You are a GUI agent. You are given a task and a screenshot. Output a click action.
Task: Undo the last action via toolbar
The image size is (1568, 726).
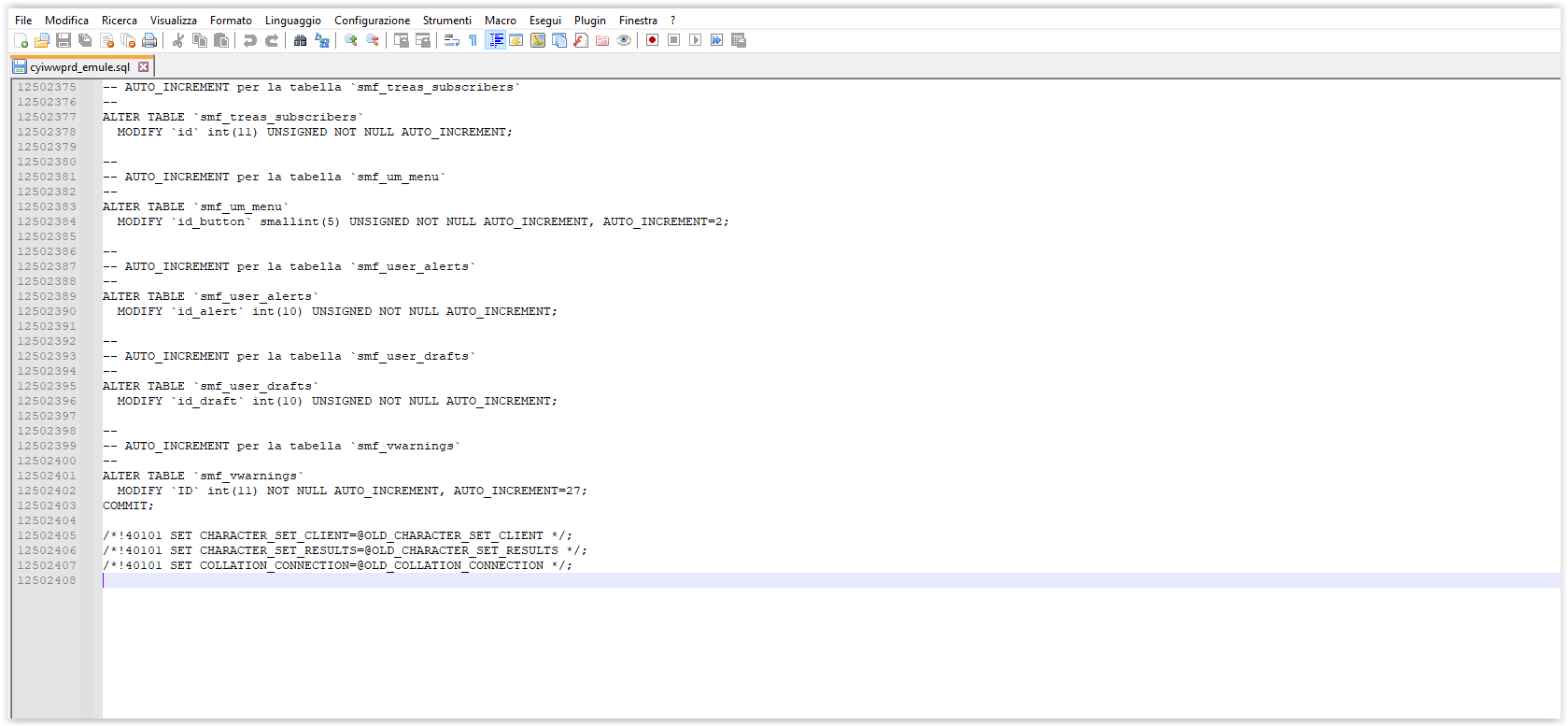click(249, 40)
